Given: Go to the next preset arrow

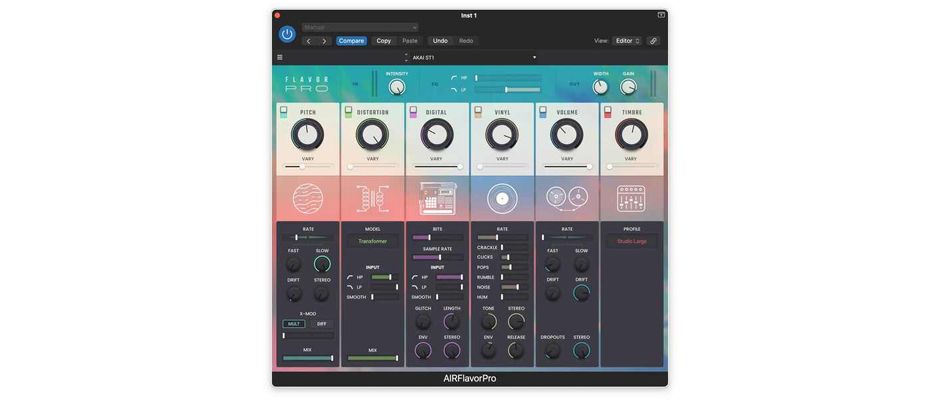Looking at the screenshot, I should (324, 41).
